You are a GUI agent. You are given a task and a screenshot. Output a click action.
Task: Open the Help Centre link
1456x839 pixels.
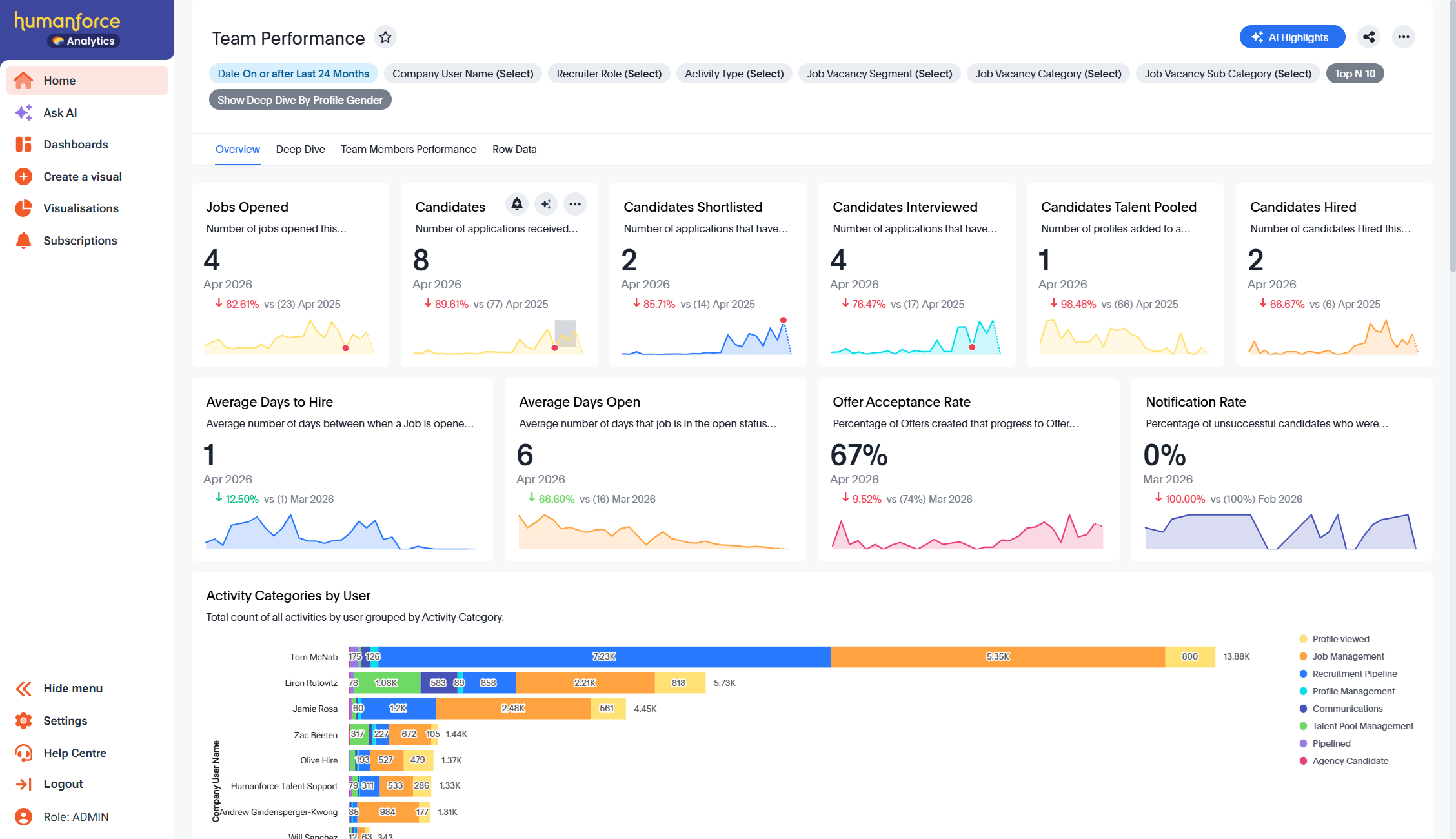tap(75, 753)
